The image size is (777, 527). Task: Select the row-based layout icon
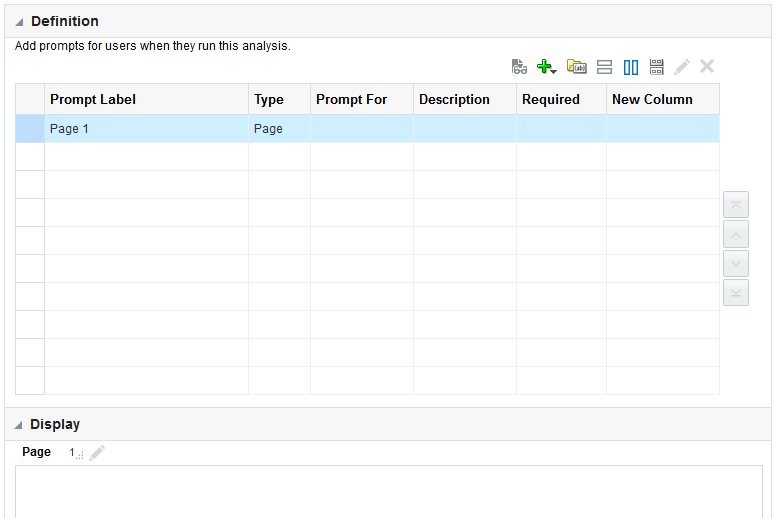[x=604, y=67]
